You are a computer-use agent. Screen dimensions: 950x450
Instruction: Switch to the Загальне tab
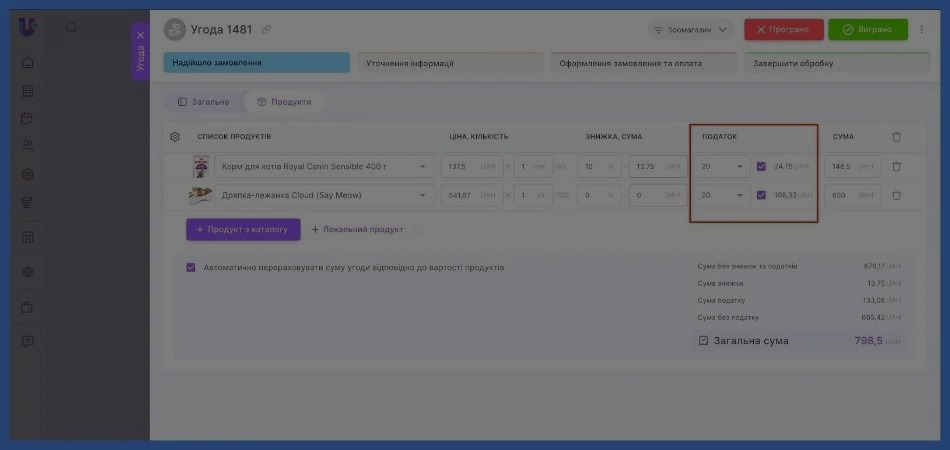click(x=204, y=102)
